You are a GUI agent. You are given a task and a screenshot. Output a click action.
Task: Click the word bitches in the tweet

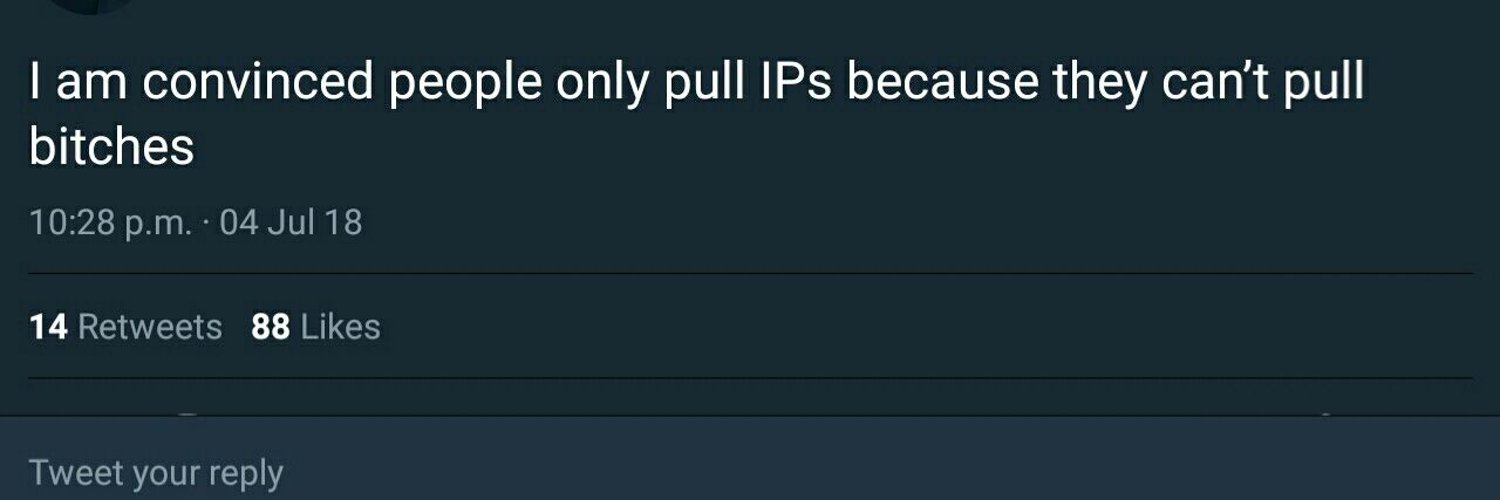(x=112, y=148)
